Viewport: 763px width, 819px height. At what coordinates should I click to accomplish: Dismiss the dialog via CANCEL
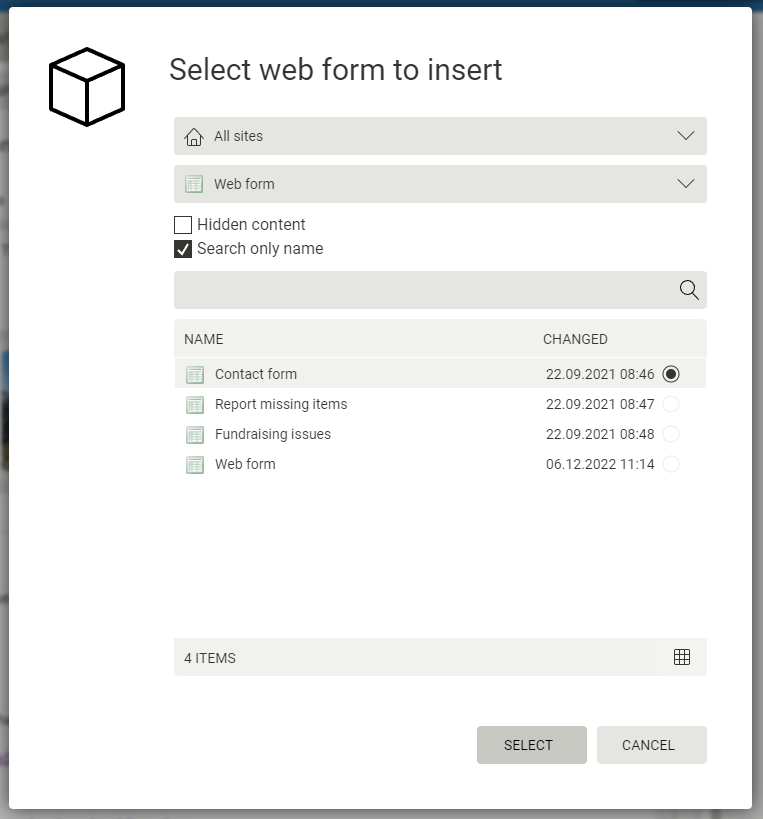pyautogui.click(x=651, y=744)
